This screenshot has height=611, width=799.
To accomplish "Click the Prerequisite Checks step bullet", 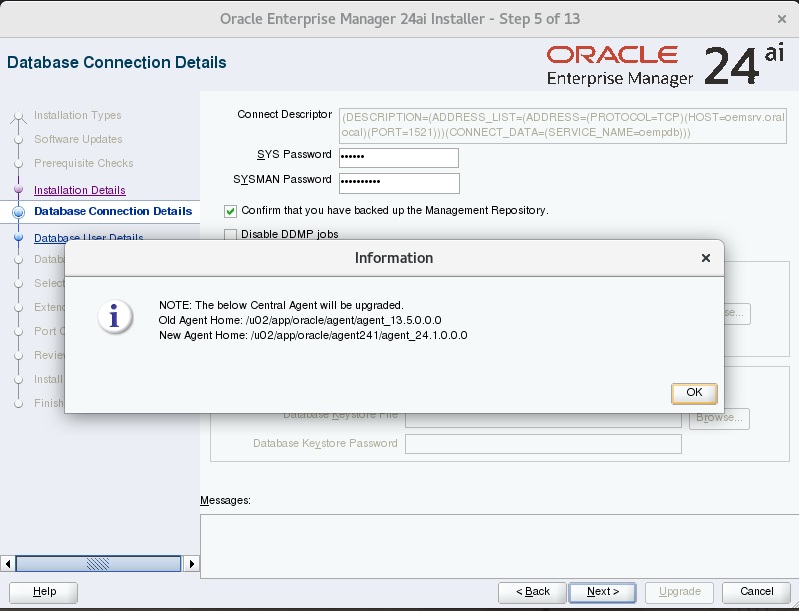I will (19, 164).
